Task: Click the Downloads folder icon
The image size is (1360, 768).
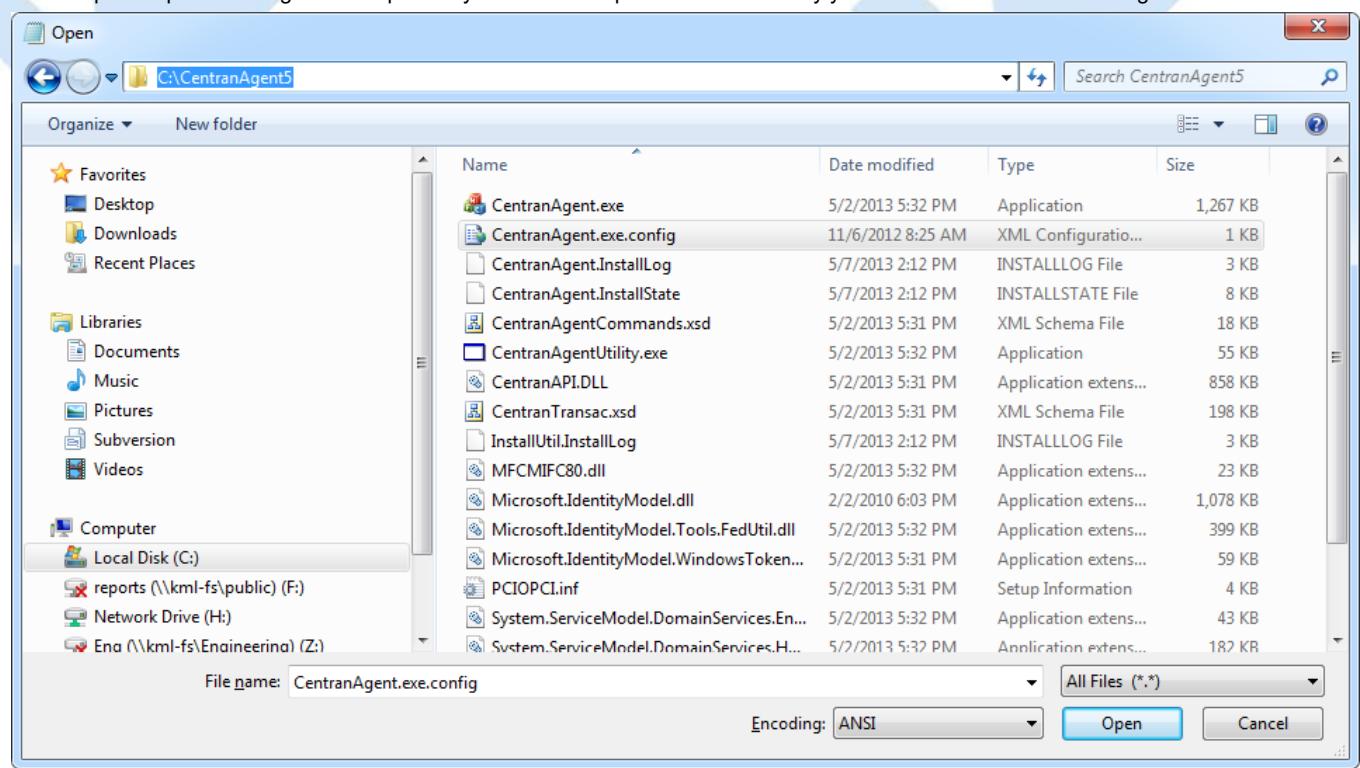Action: point(75,234)
